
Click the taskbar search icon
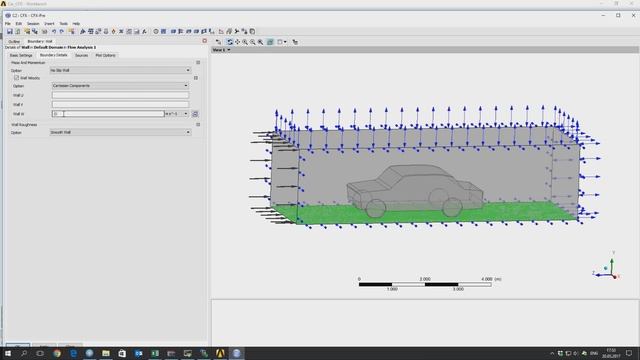point(24,353)
